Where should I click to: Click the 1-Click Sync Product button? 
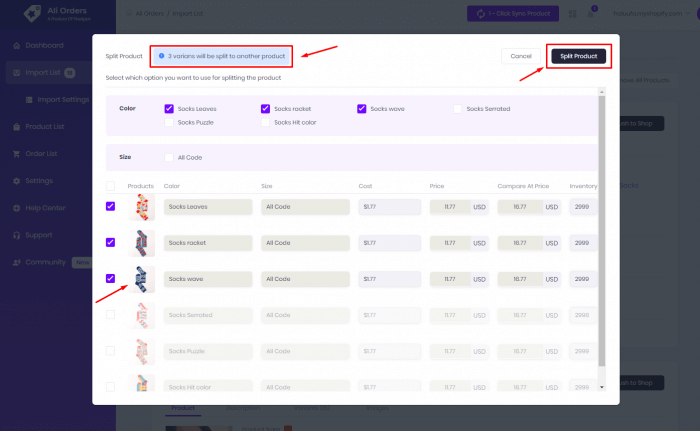tap(513, 14)
